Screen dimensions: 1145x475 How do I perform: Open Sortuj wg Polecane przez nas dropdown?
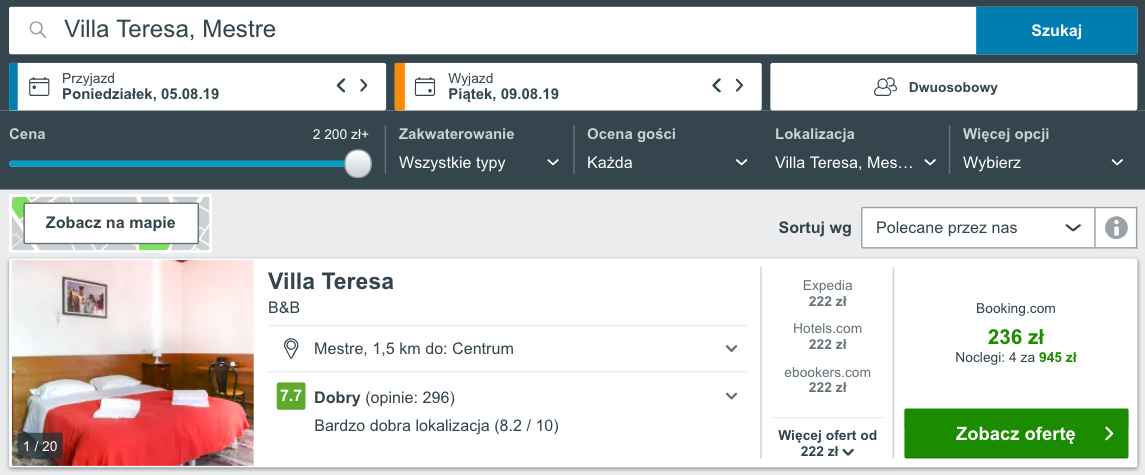(x=979, y=228)
